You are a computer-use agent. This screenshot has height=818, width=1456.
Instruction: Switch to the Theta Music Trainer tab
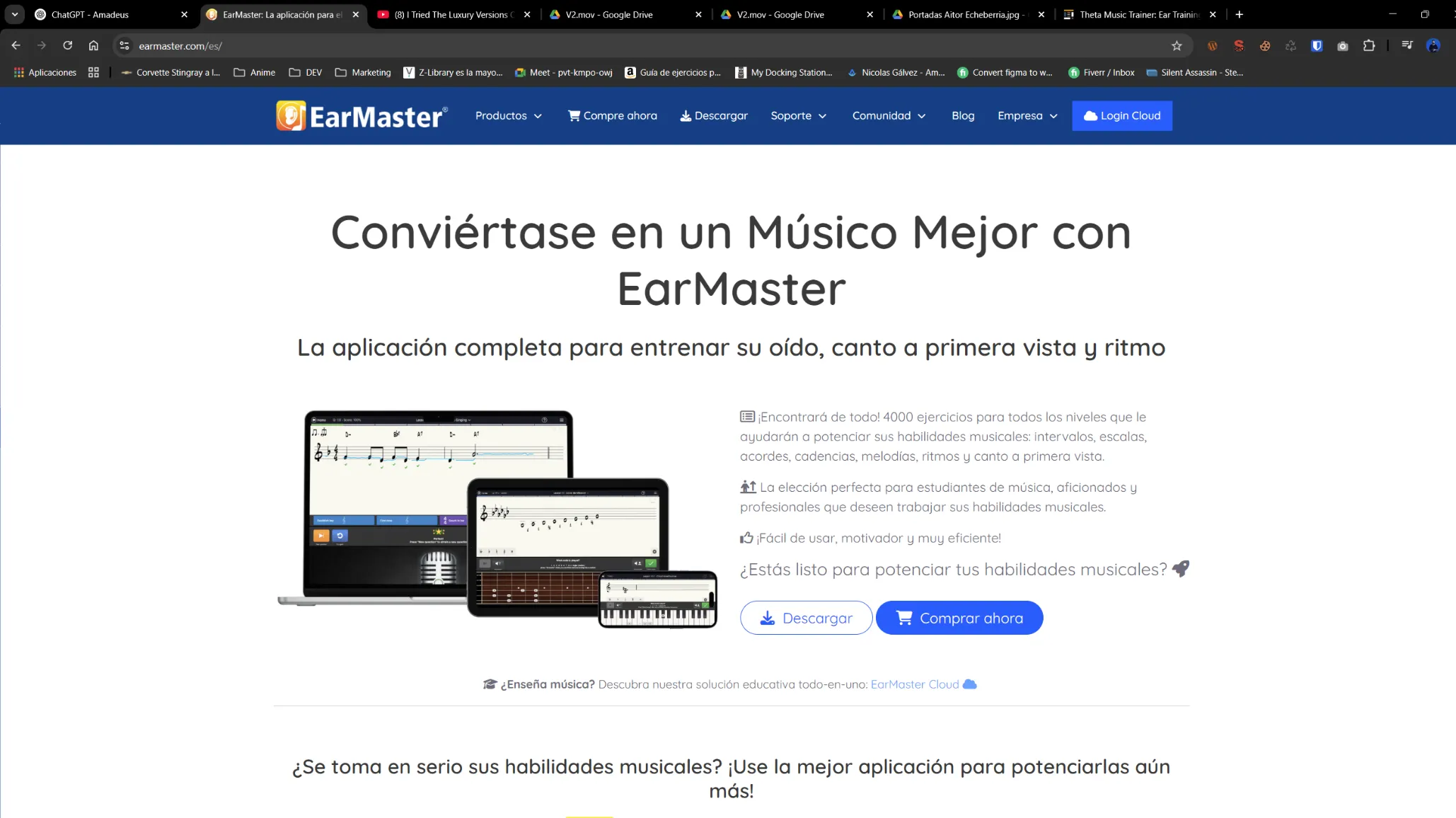click(x=1132, y=14)
